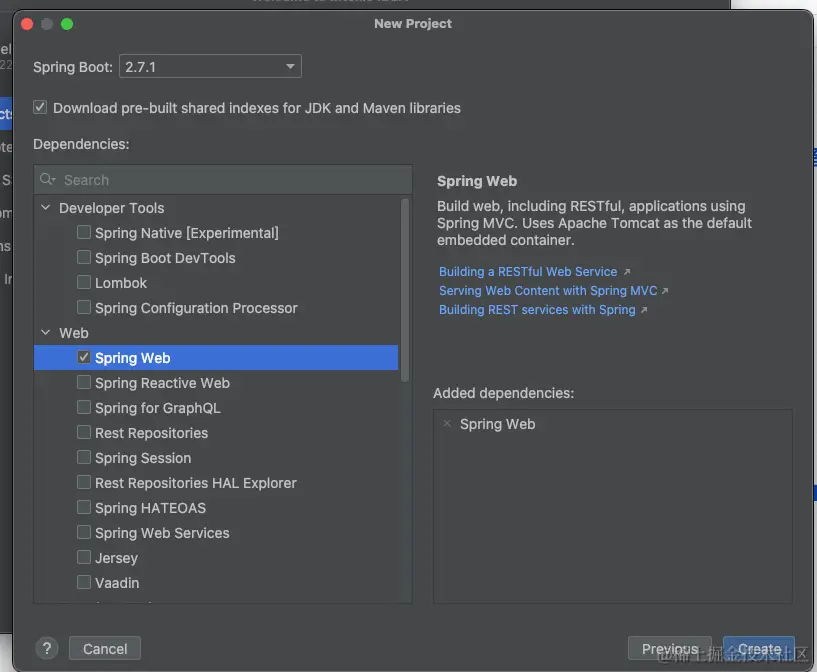The width and height of the screenshot is (817, 672).
Task: Click the green macOS zoom button
Action: pos(67,23)
